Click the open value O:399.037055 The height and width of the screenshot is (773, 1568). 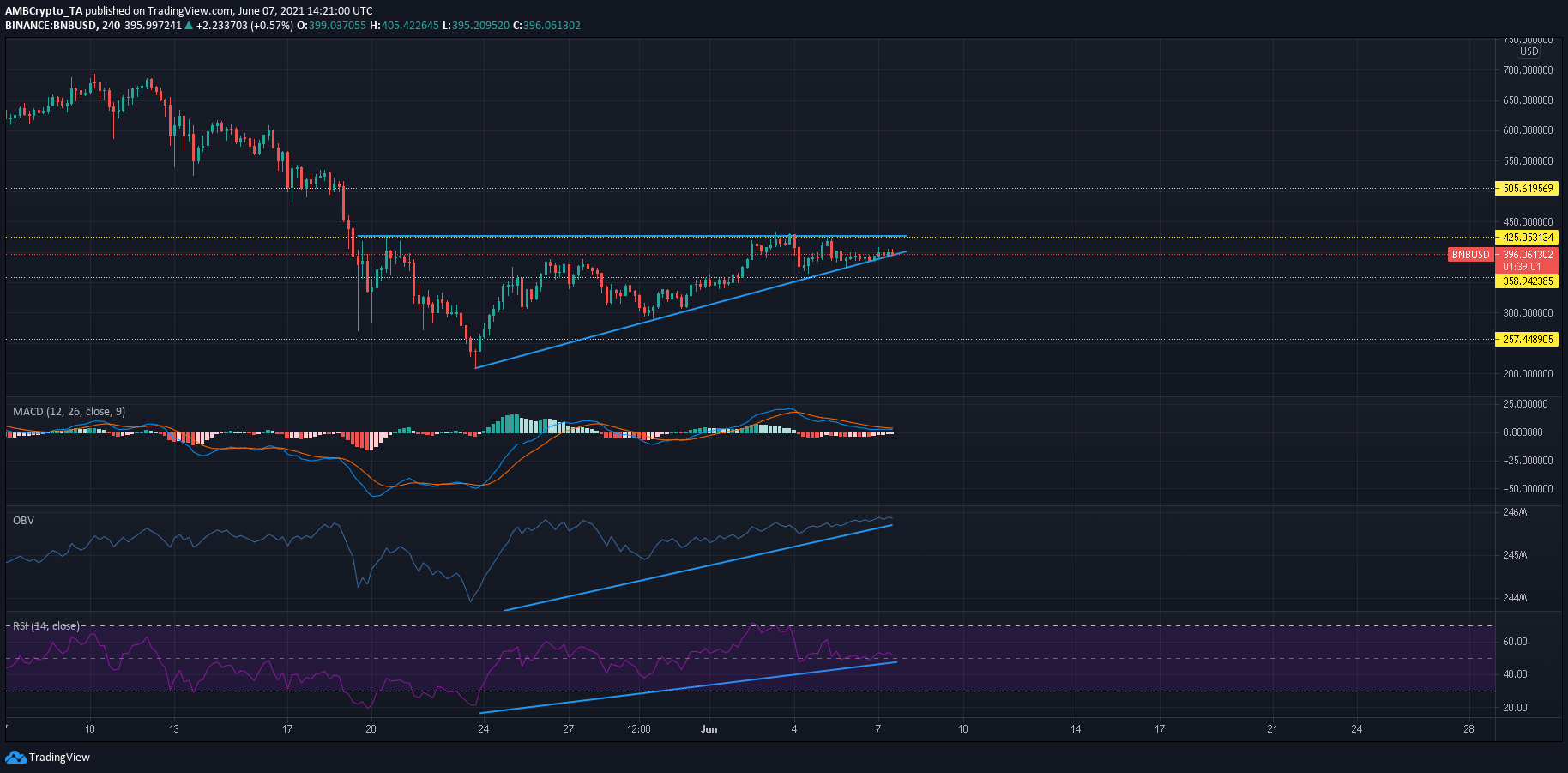pos(332,26)
